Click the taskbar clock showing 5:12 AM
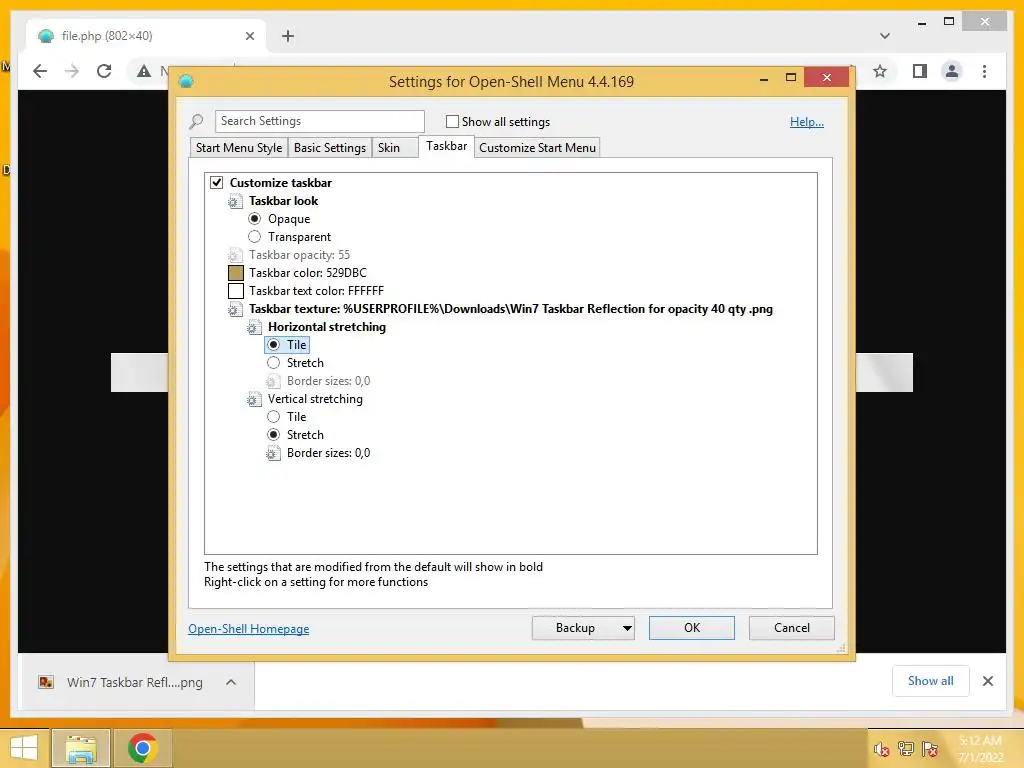Image resolution: width=1024 pixels, height=768 pixels. 980,749
